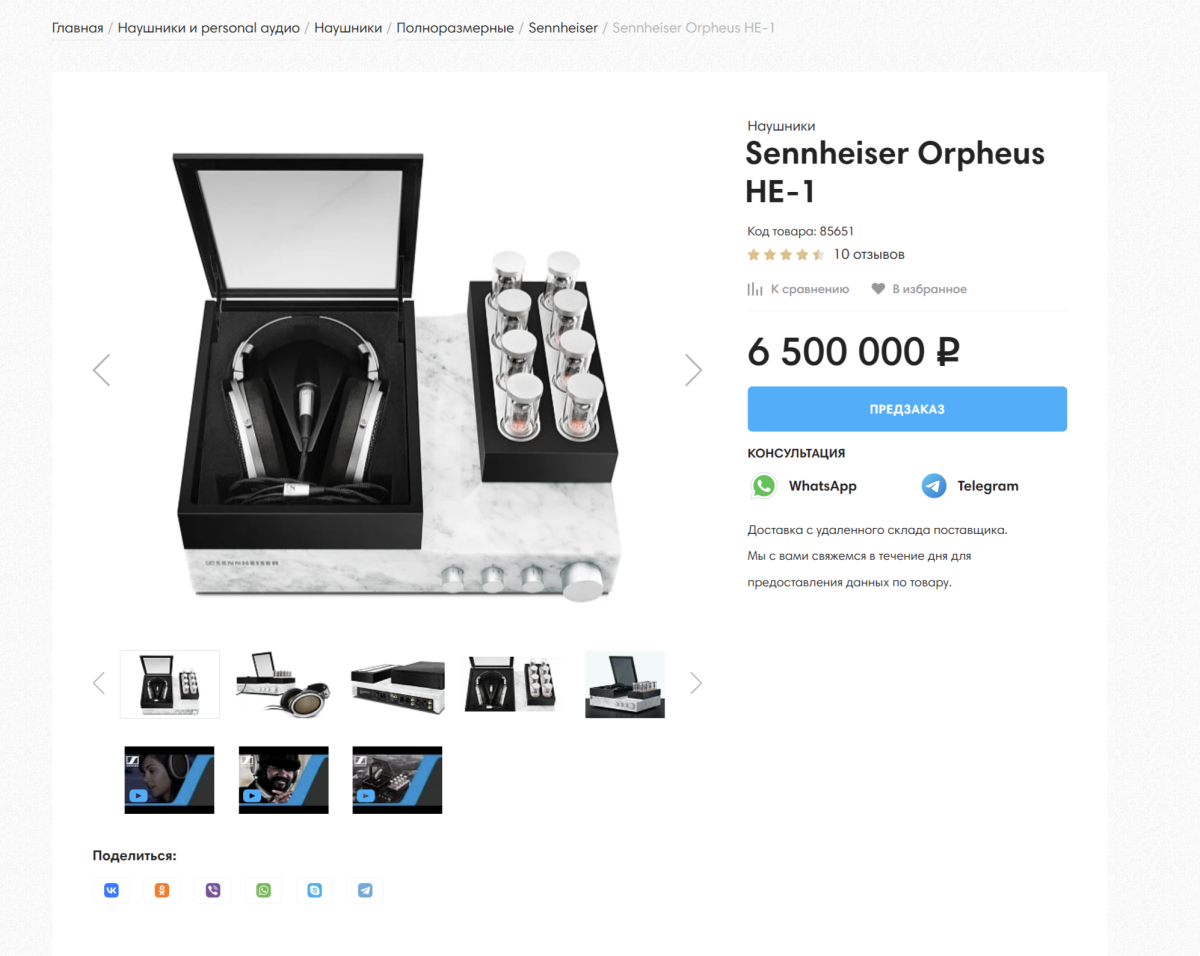Screen dimensions: 1200x956
Task: Click the ПРЕДЗАКАЗ button
Action: tap(907, 409)
